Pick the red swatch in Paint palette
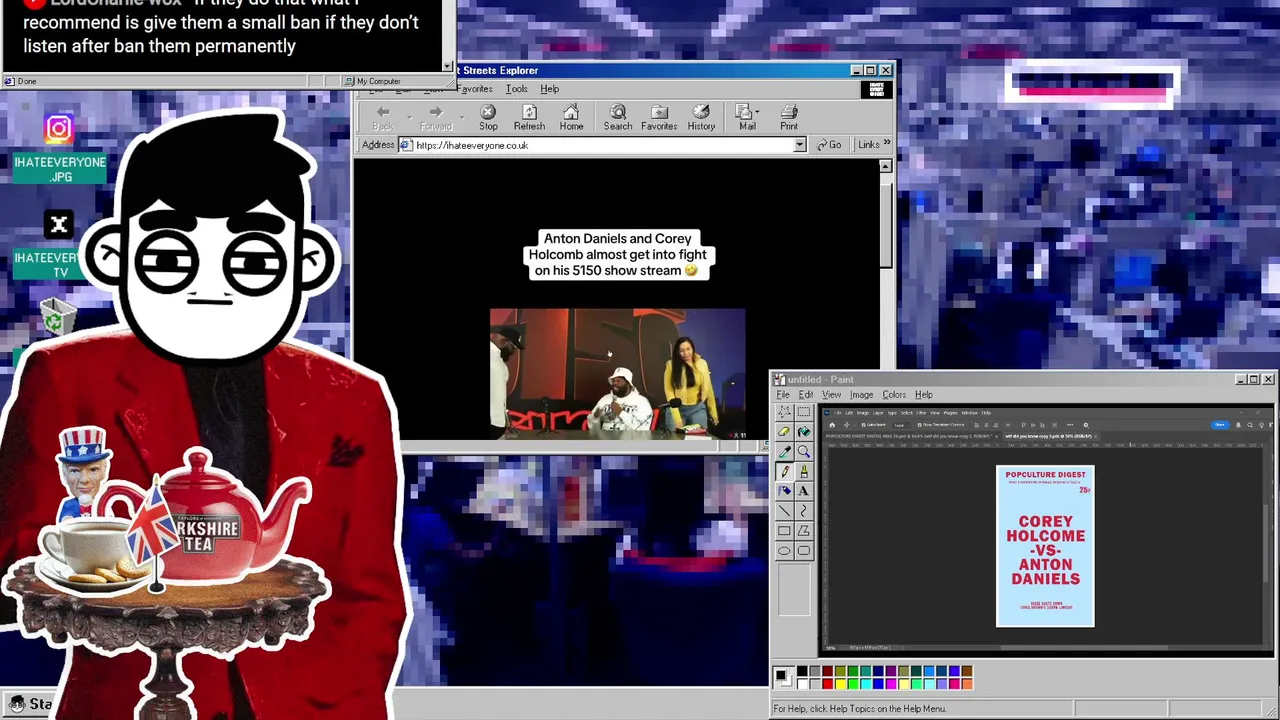This screenshot has height=720, width=1280. tap(828, 685)
